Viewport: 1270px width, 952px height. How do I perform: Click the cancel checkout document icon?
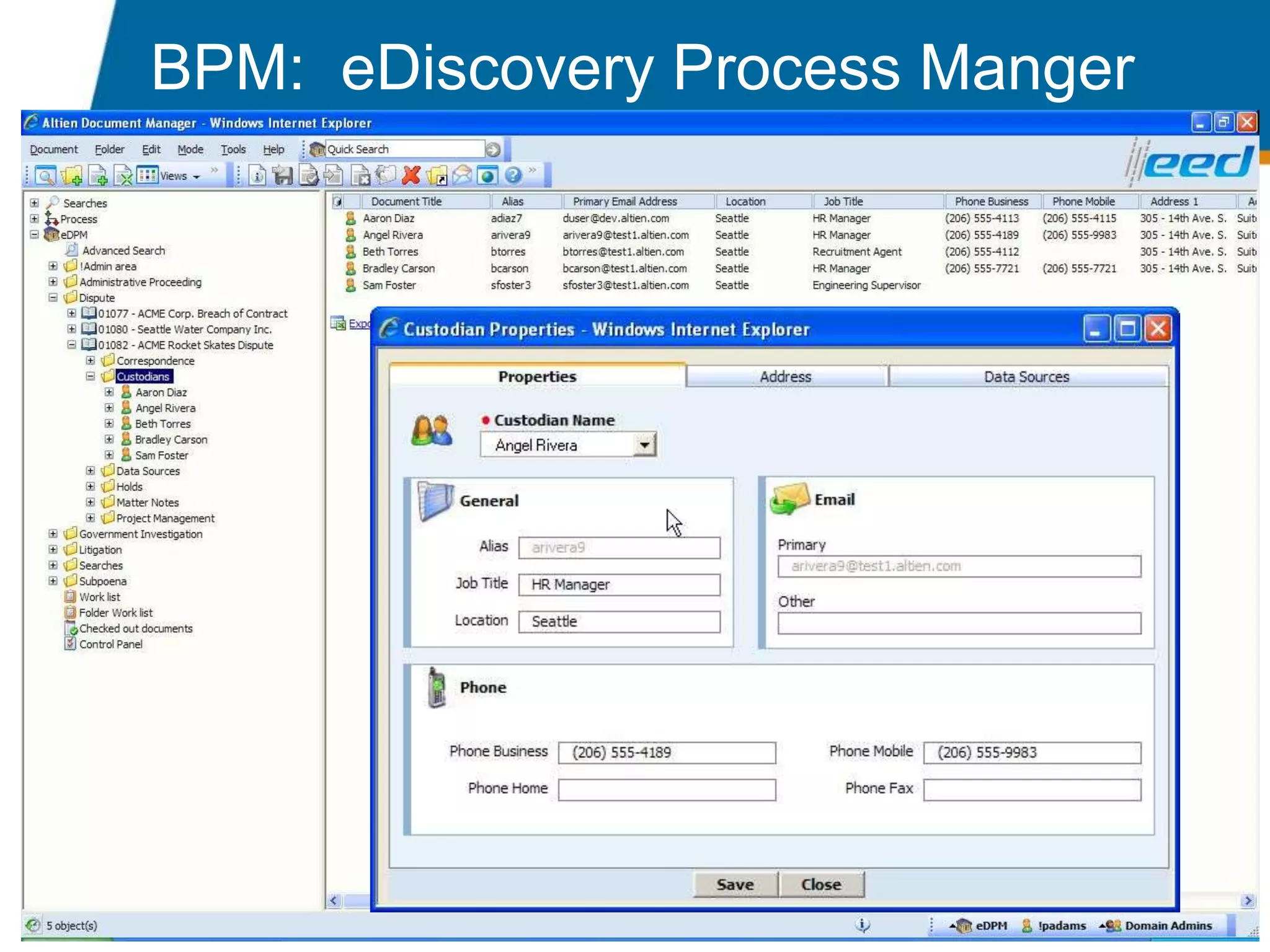pos(360,176)
